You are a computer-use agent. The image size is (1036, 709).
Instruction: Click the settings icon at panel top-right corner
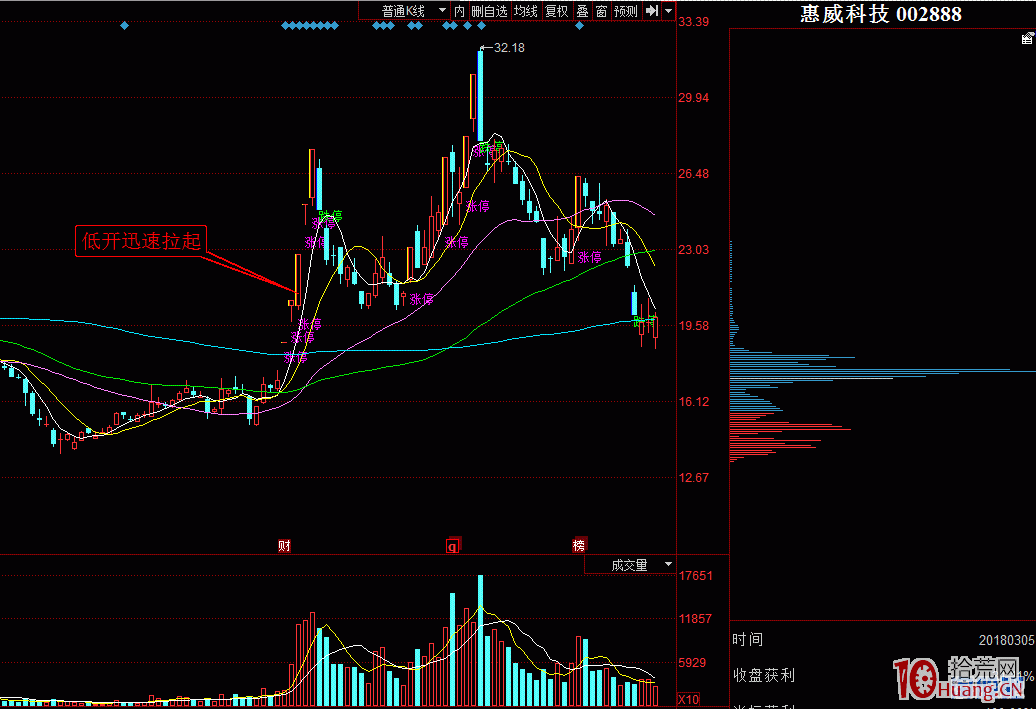tap(1025, 39)
